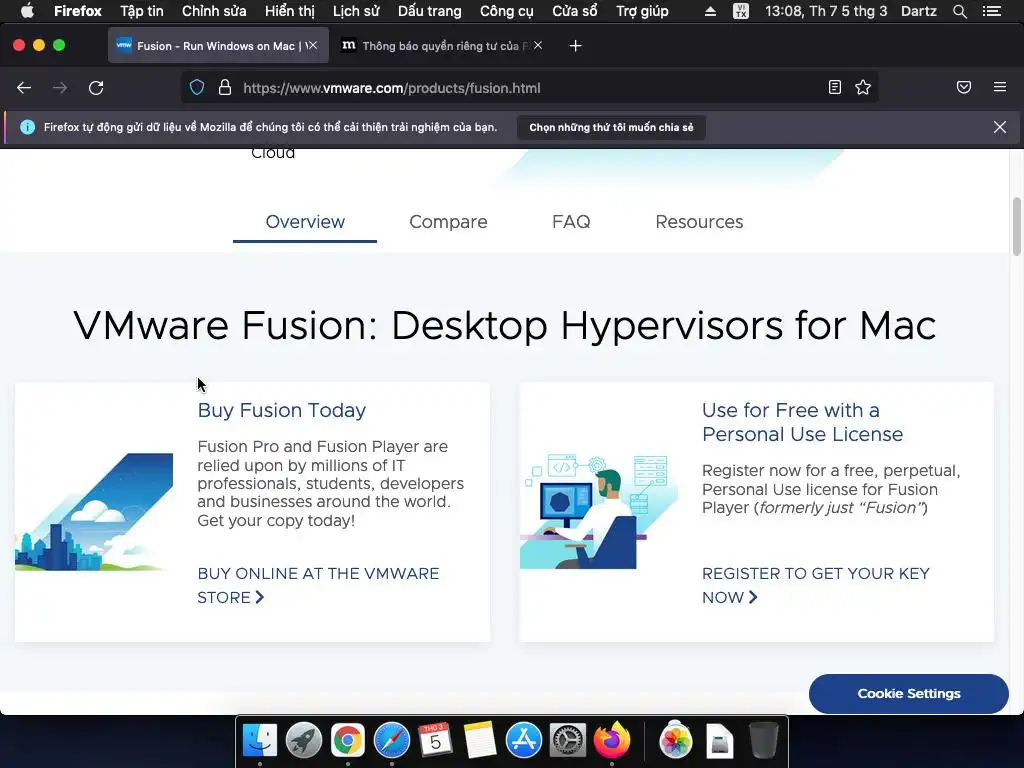This screenshot has height=768, width=1024.
Task: Go back with the browser back arrow
Action: click(x=24, y=88)
